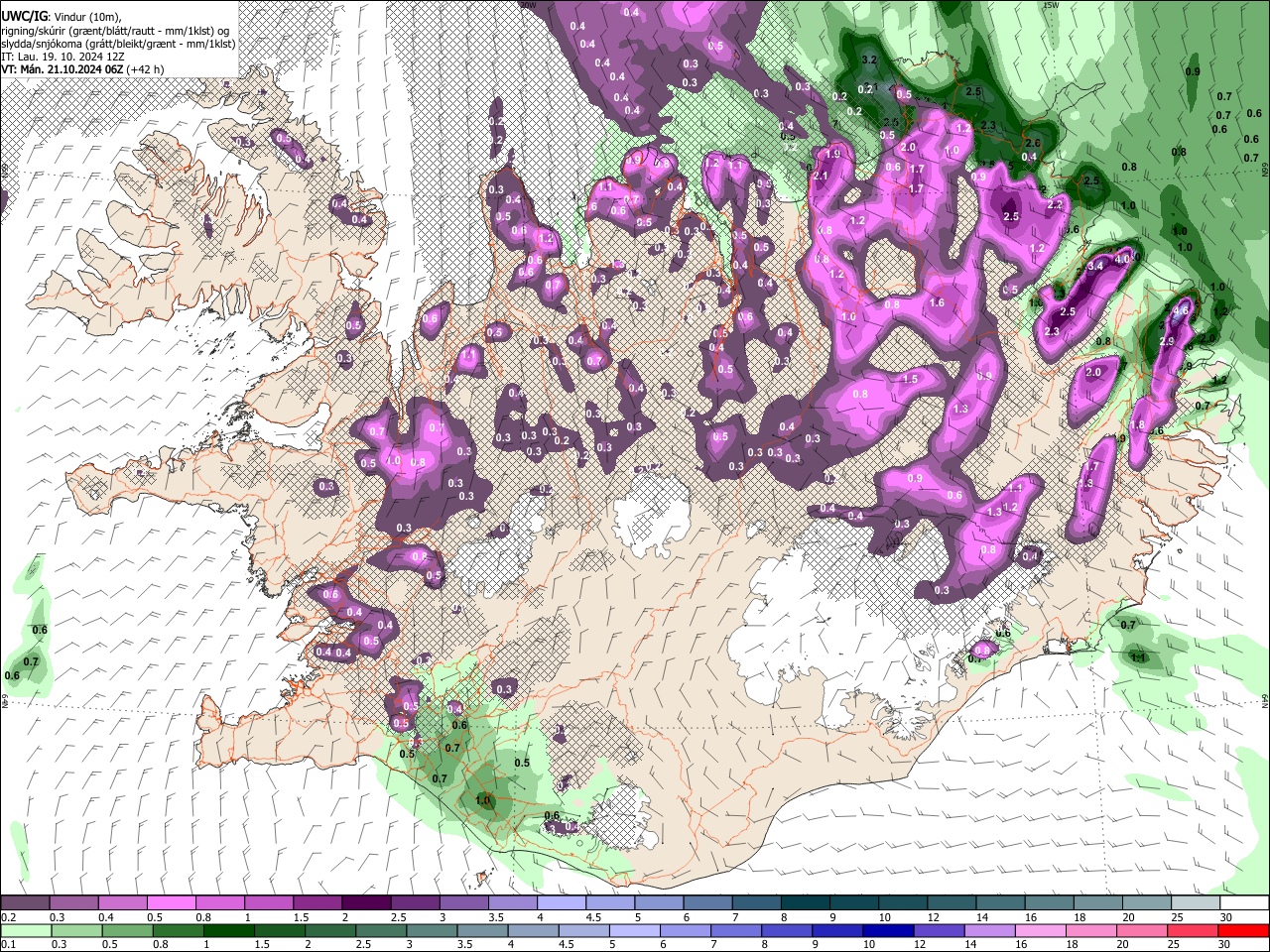The width and height of the screenshot is (1270, 952).
Task: Click the bright pink 0.5 snow legend swatch
Action: coord(171,903)
